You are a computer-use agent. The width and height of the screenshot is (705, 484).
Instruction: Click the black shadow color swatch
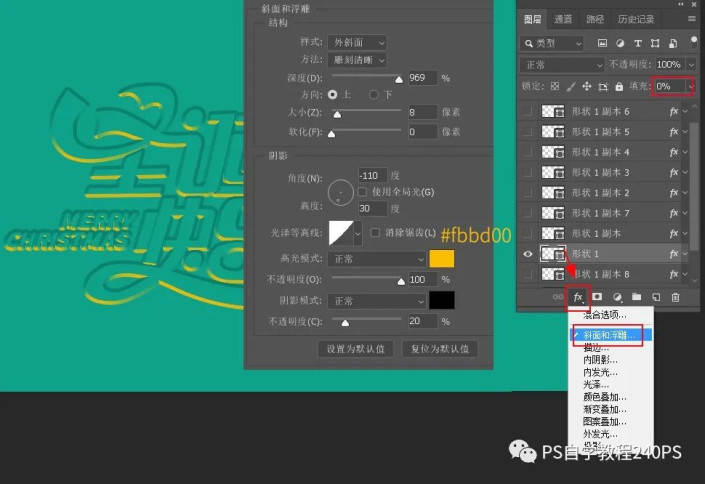click(x=442, y=300)
